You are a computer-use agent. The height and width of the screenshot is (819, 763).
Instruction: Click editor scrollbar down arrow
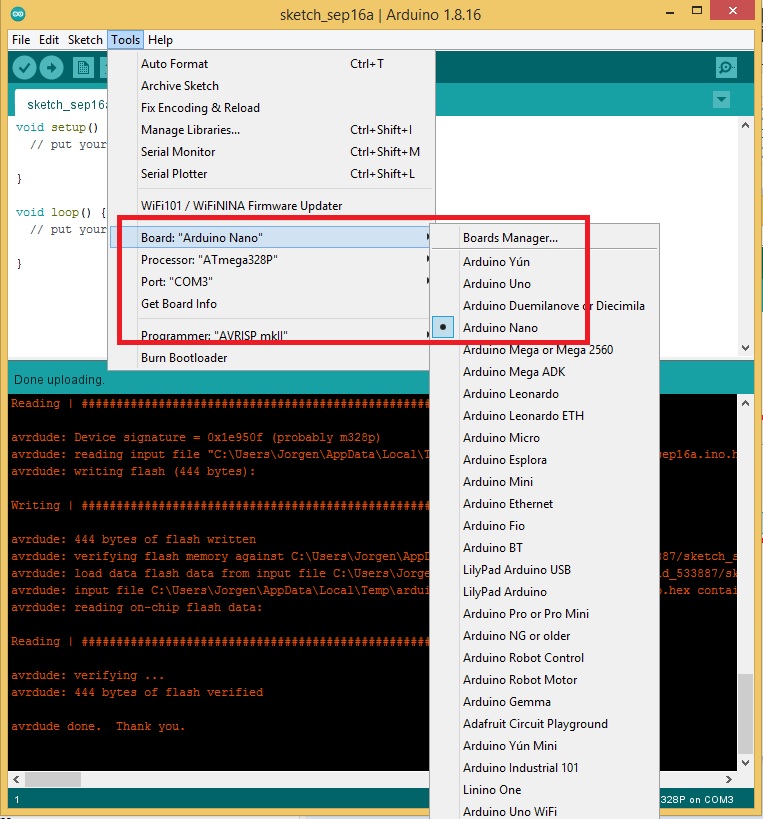(x=745, y=348)
